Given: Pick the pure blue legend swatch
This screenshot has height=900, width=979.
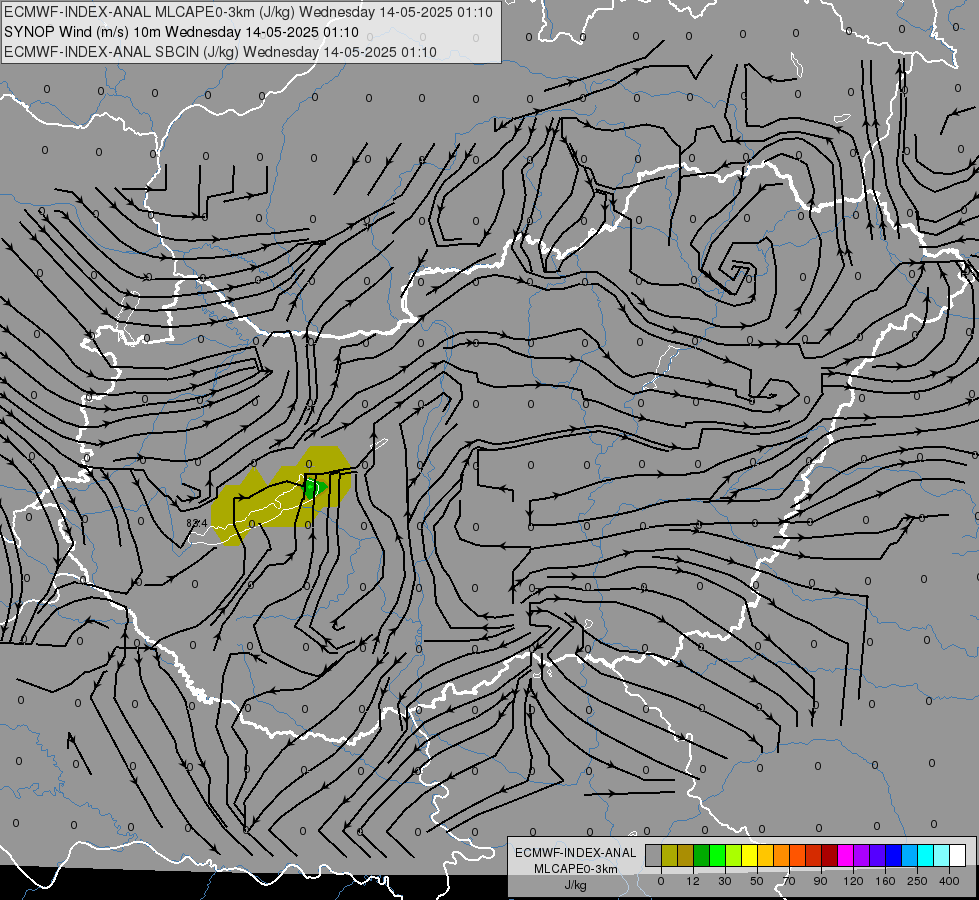Looking at the screenshot, I should click(894, 855).
